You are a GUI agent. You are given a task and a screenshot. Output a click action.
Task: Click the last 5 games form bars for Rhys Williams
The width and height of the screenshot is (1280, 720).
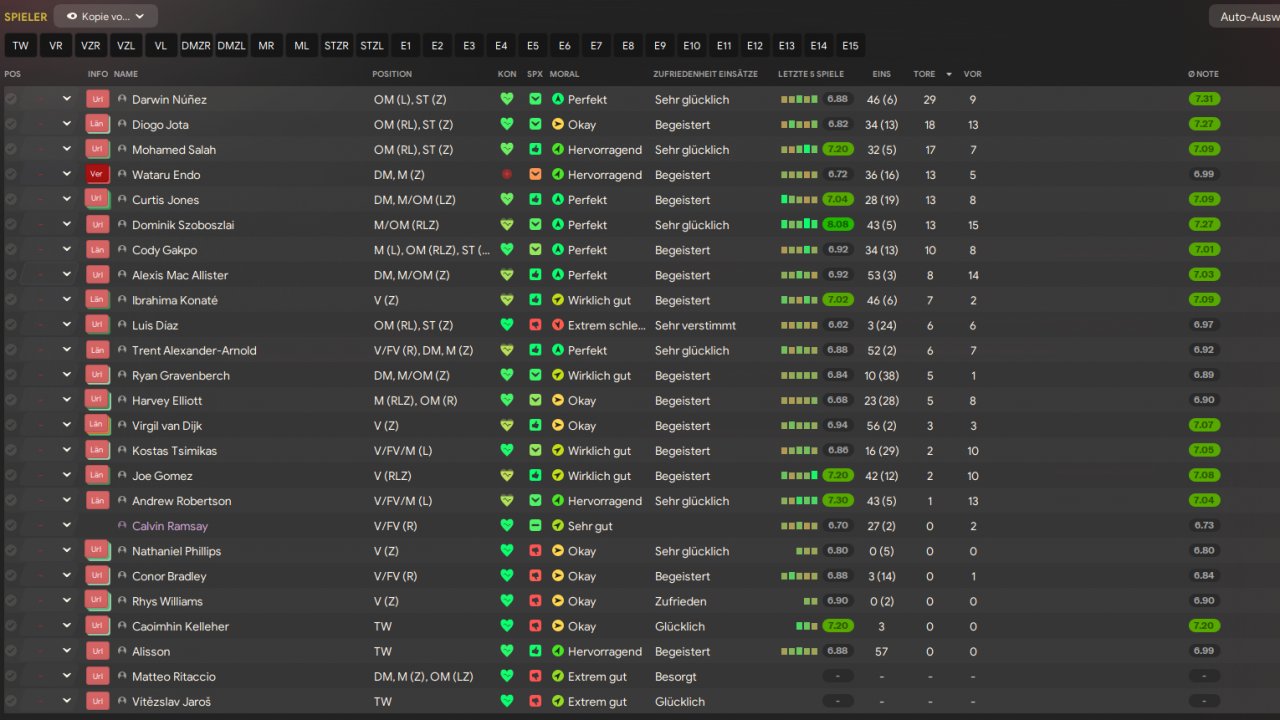[810, 601]
